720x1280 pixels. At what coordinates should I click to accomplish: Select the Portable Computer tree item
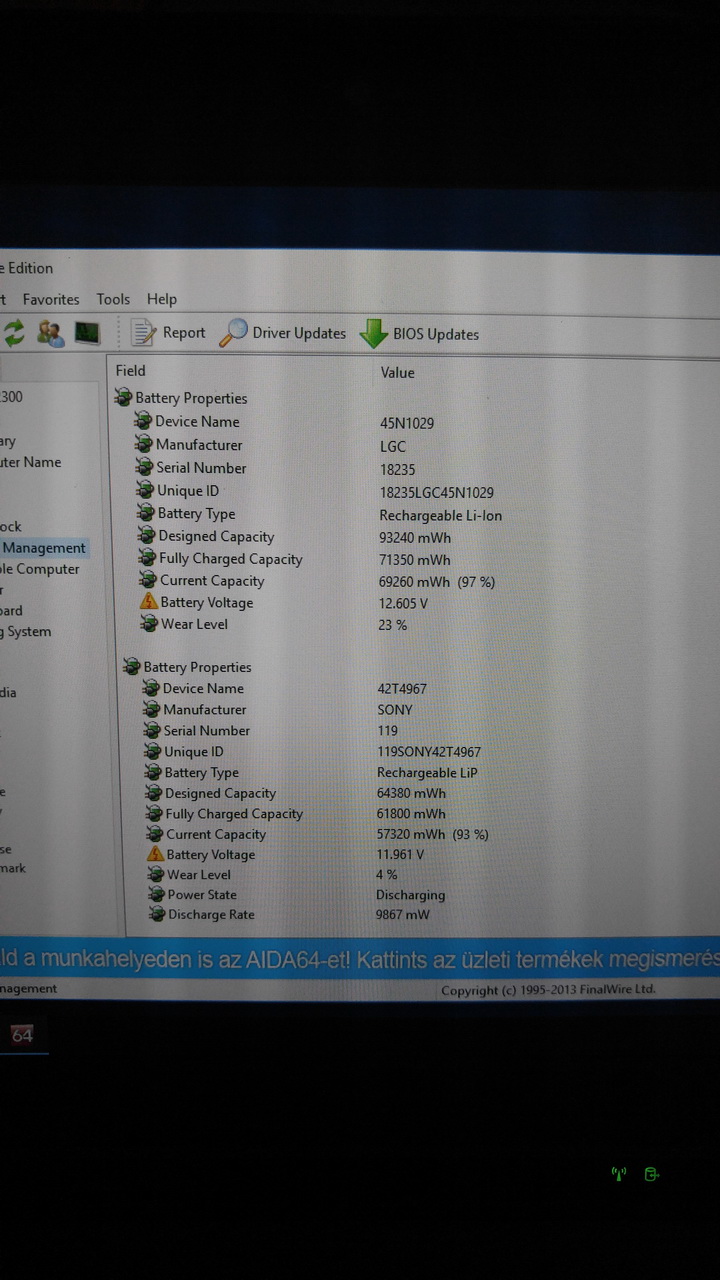pos(40,569)
